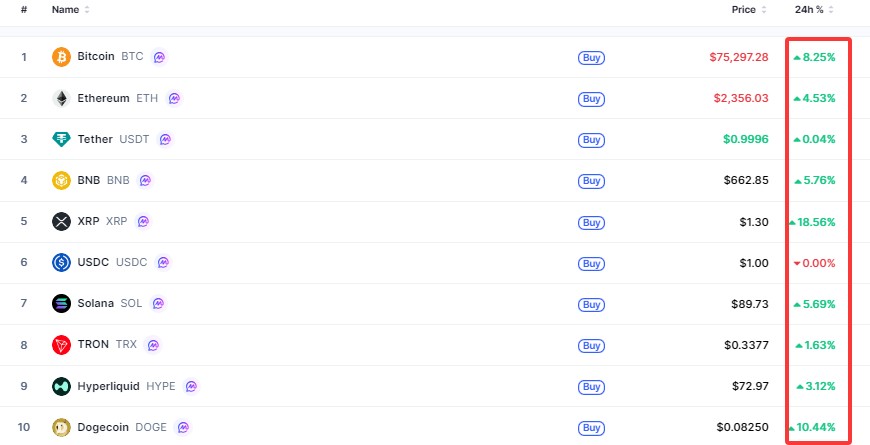Image resolution: width=870 pixels, height=445 pixels.
Task: Sort by 24h % column arrows
Action: (x=831, y=10)
